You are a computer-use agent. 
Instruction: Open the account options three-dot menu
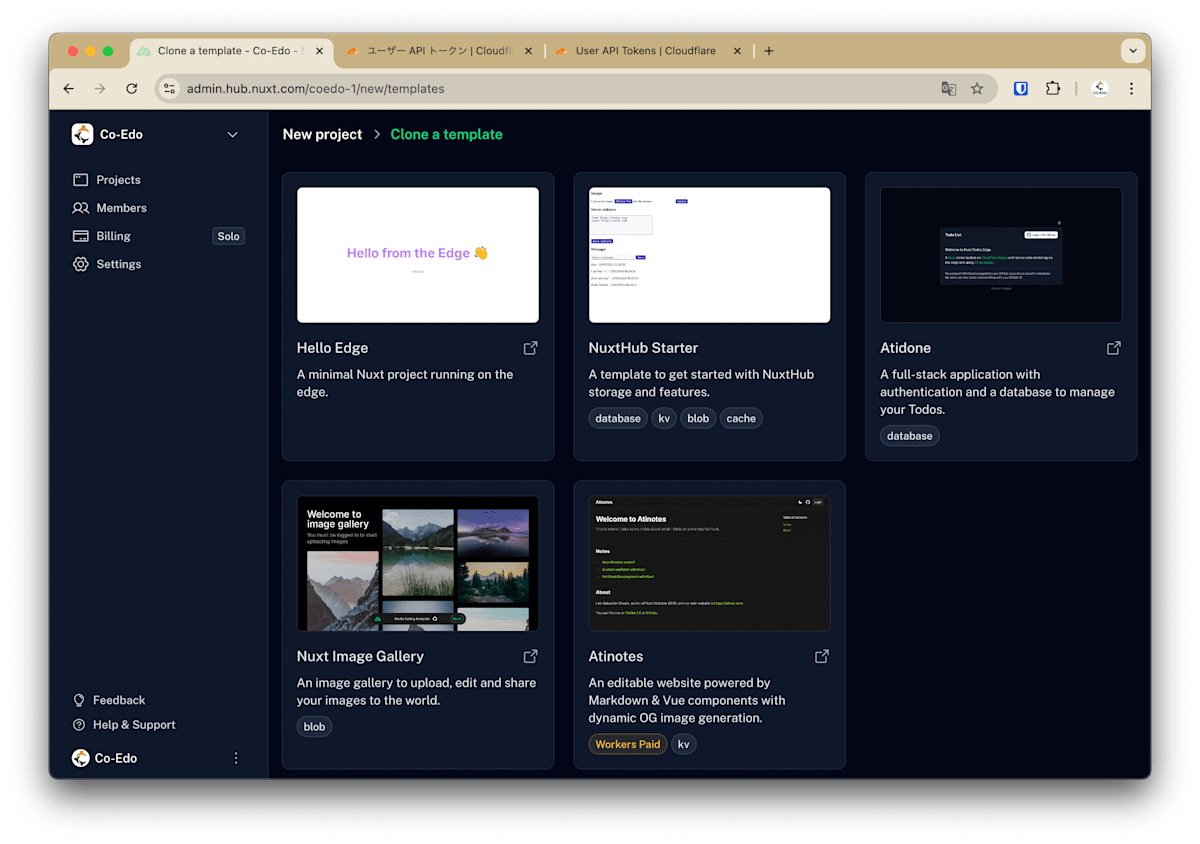(236, 758)
